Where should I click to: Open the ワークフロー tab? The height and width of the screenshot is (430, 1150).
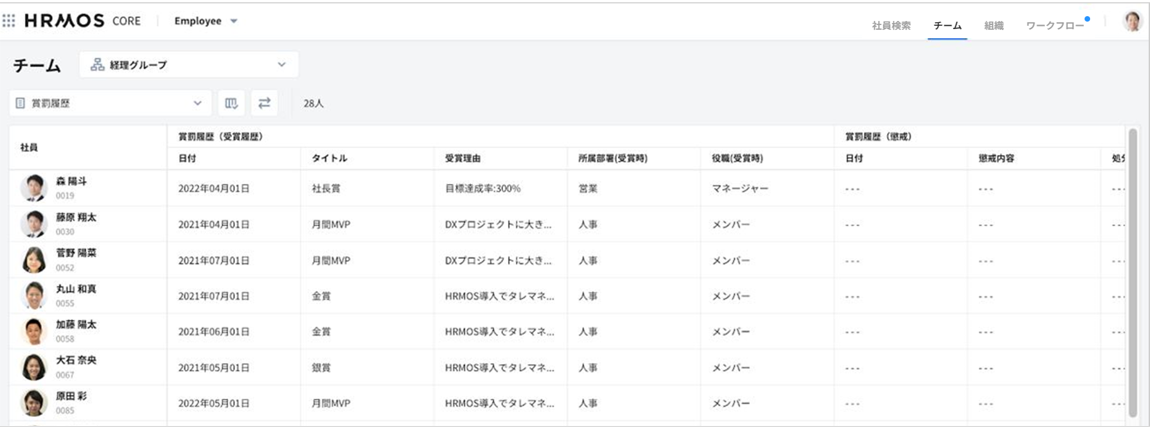(1054, 26)
